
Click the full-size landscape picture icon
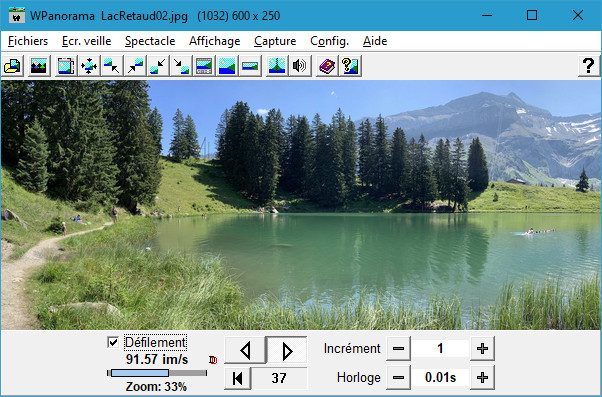pos(227,66)
